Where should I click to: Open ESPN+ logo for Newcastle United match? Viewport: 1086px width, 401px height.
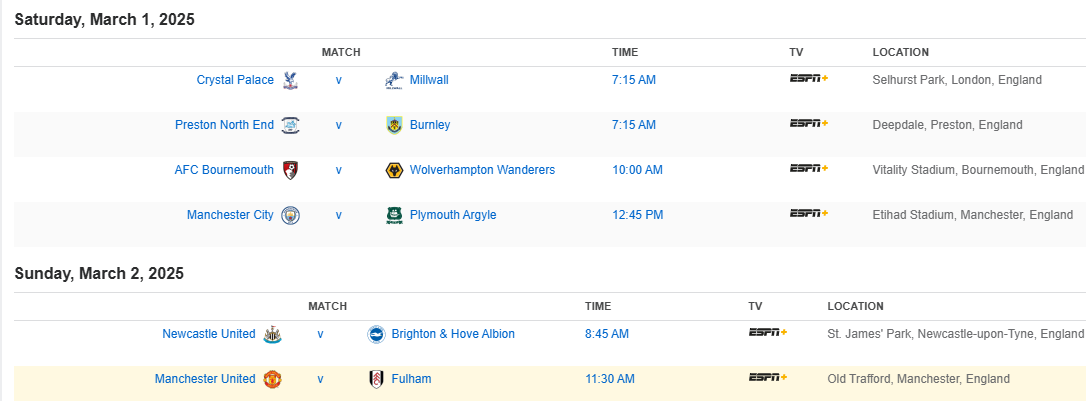coord(767,333)
